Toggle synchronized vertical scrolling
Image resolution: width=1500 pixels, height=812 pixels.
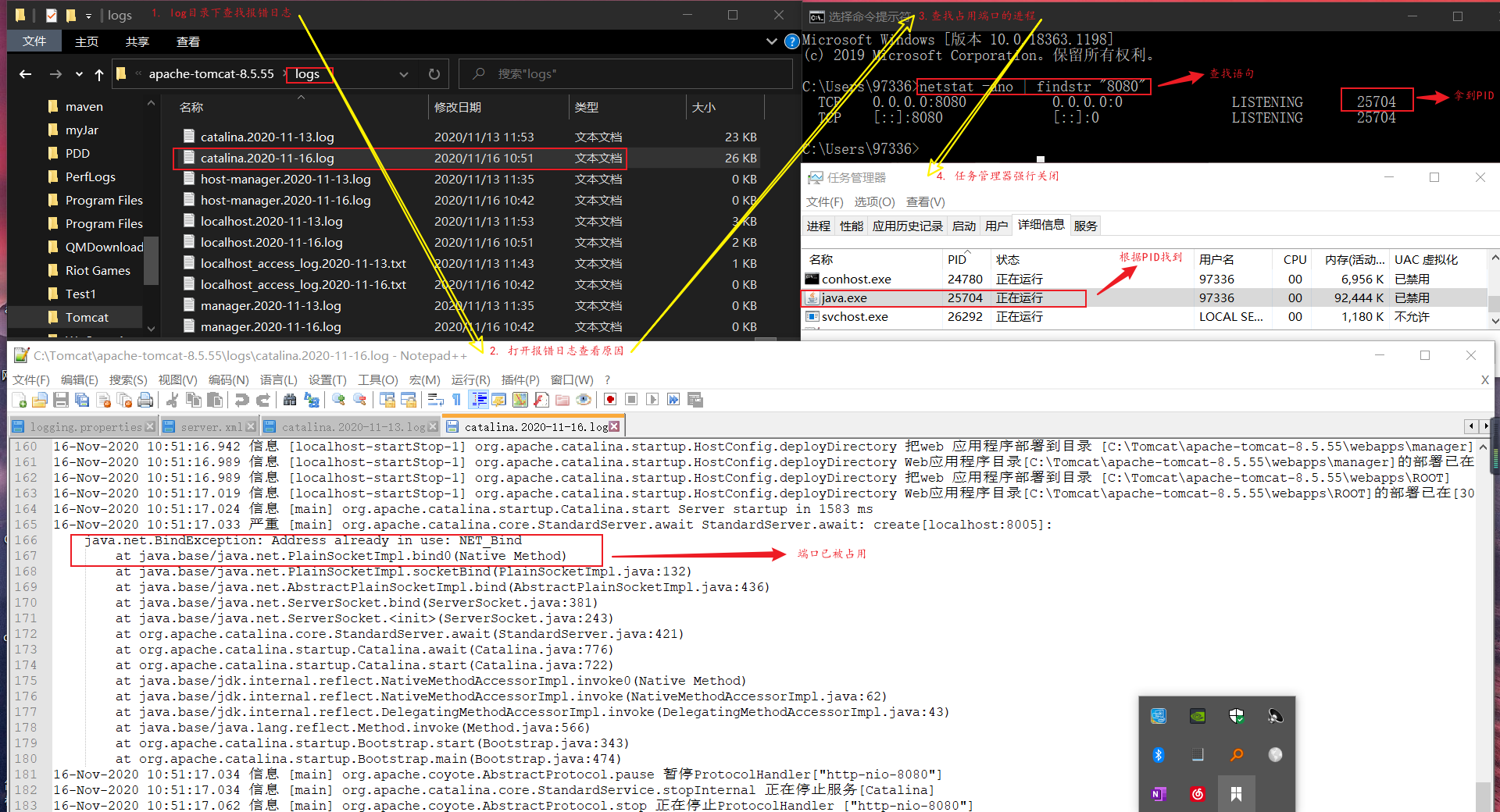pos(387,400)
